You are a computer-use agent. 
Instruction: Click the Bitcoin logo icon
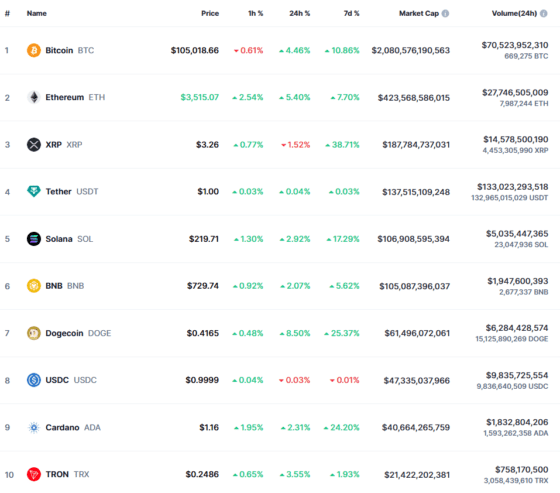click(34, 50)
